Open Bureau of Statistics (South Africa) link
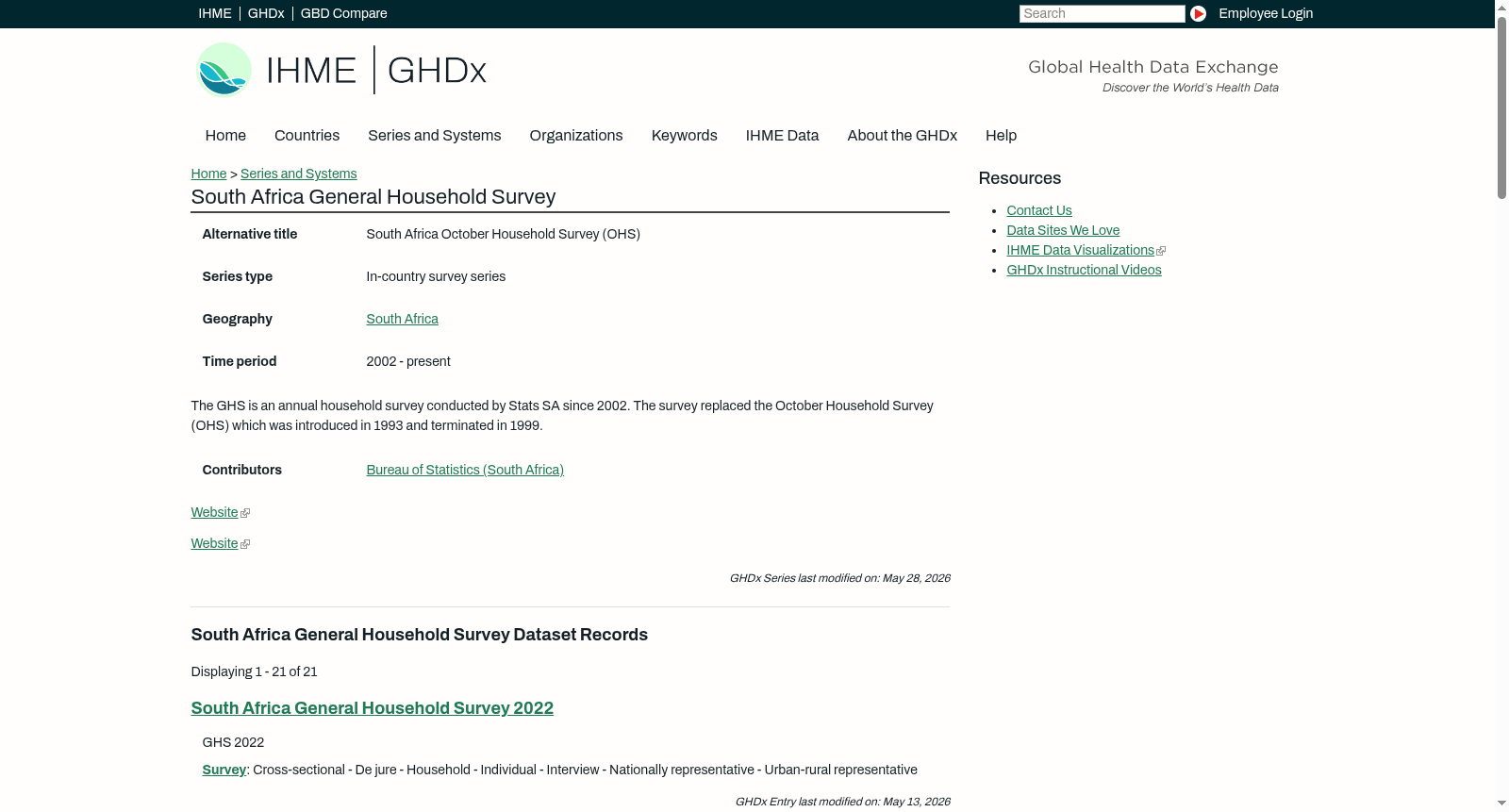The image size is (1509, 812). coord(465,470)
